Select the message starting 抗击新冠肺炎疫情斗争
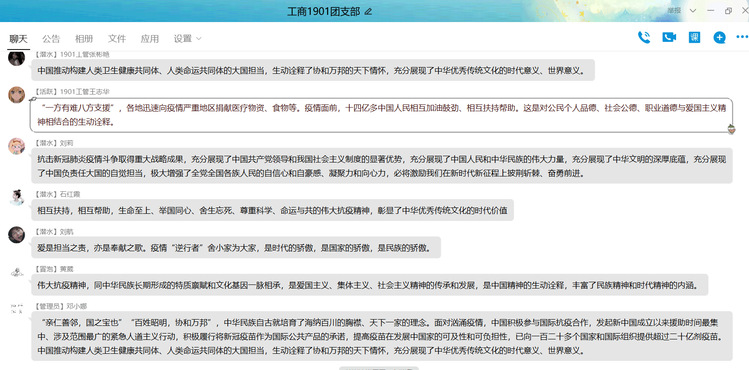Image resolution: width=749 pixels, height=370 pixels. tap(381, 166)
